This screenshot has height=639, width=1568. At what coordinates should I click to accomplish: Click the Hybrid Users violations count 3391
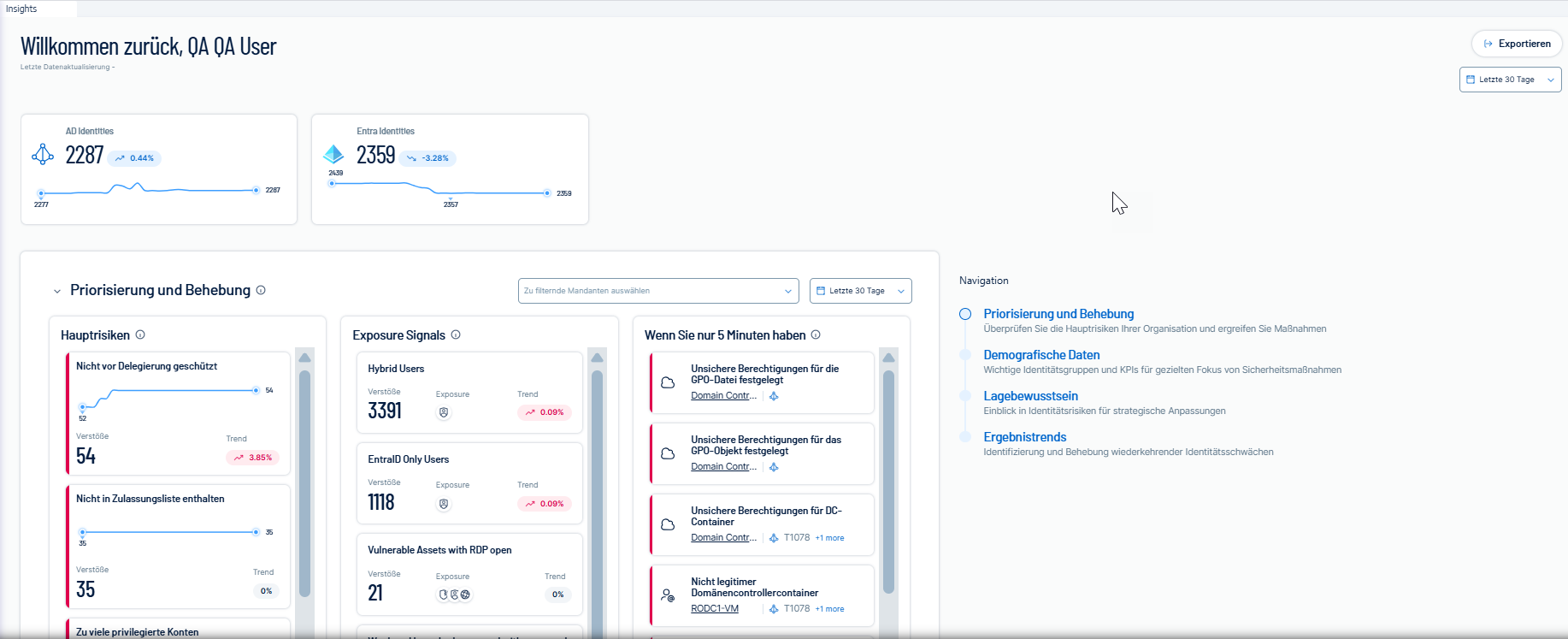(x=385, y=411)
